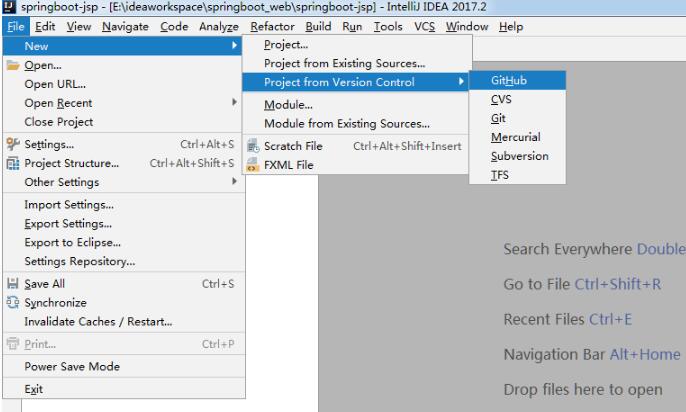Open the Code menu
Viewport: 686px width, 412px height.
[x=174, y=27]
